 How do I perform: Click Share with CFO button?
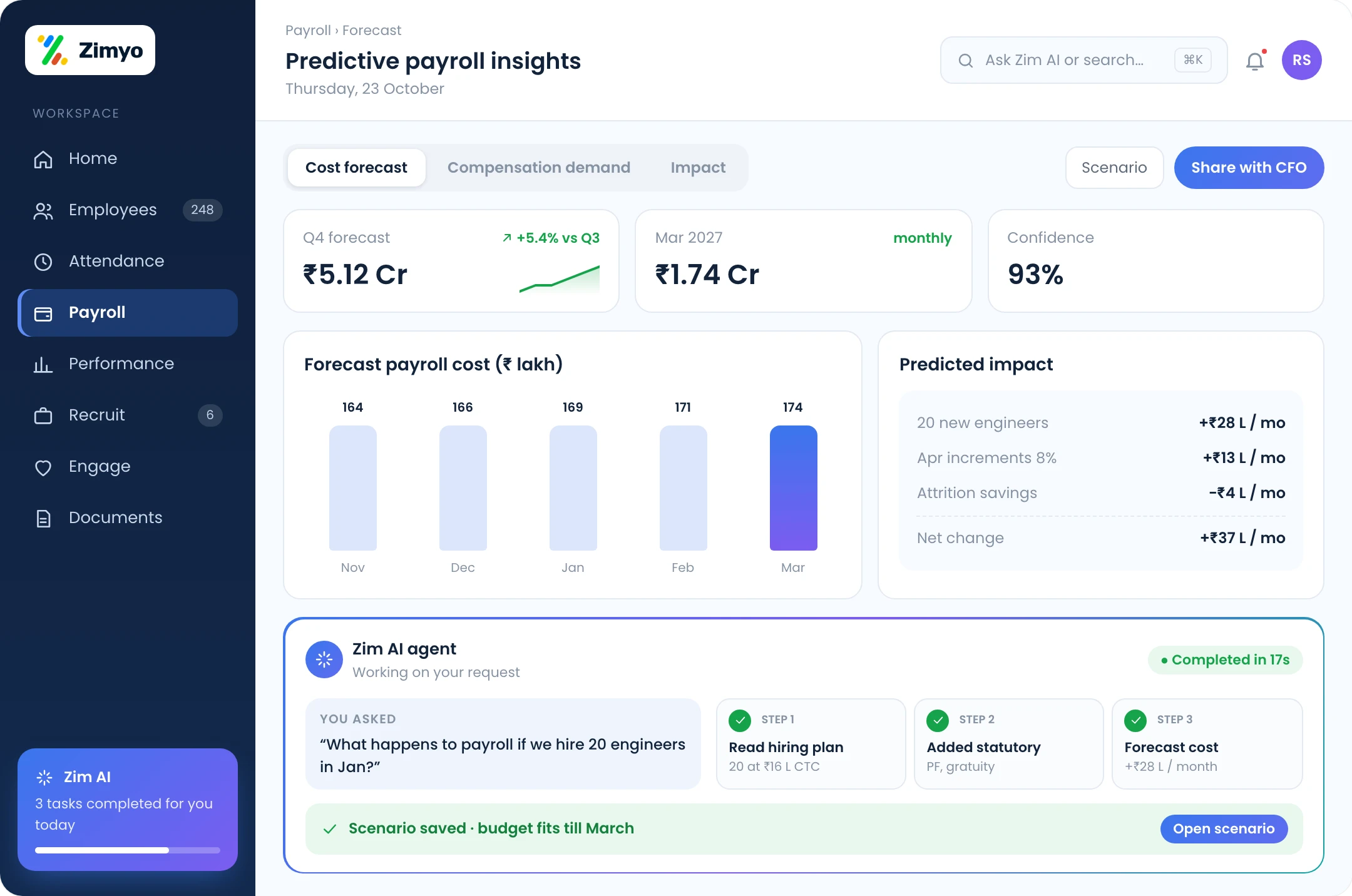[x=1249, y=168]
